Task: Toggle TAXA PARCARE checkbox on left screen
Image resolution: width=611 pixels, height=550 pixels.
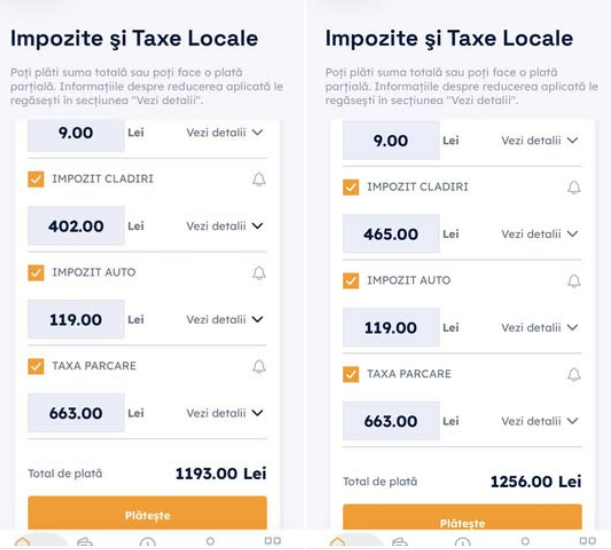Action: coord(36,366)
